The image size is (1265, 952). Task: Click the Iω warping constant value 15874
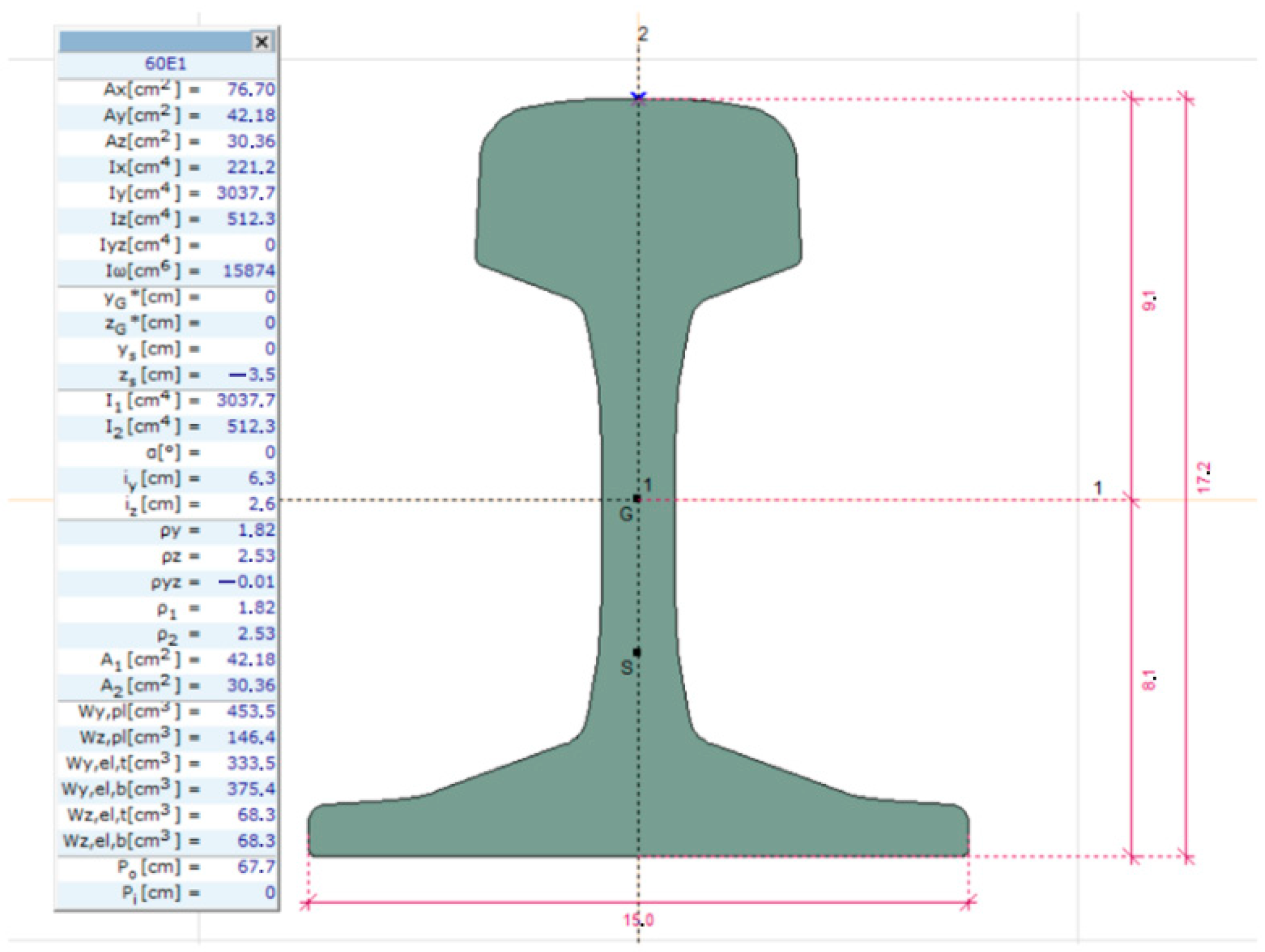pyautogui.click(x=248, y=271)
